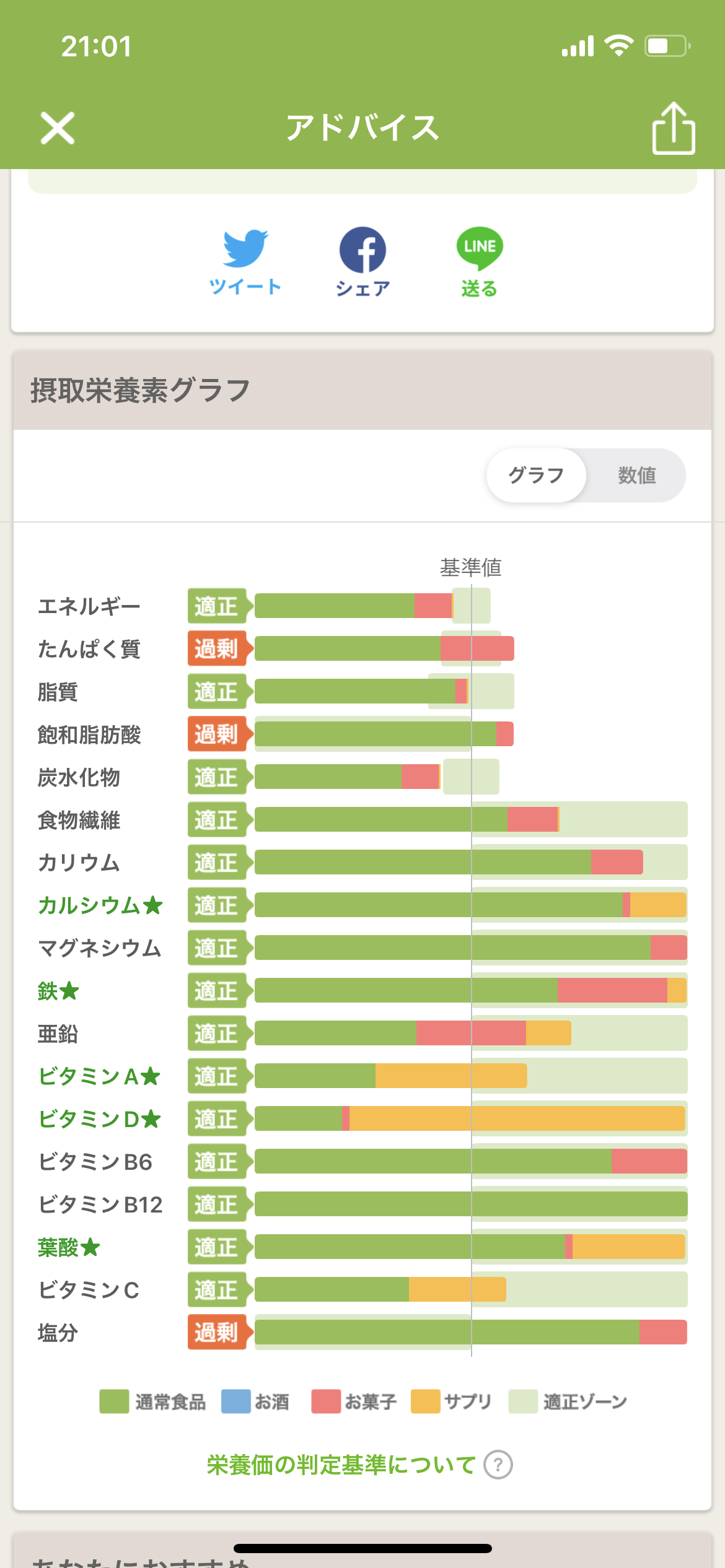Tap the ビタミンB12 bar
This screenshot has width=725, height=1568.
pyautogui.click(x=471, y=1204)
